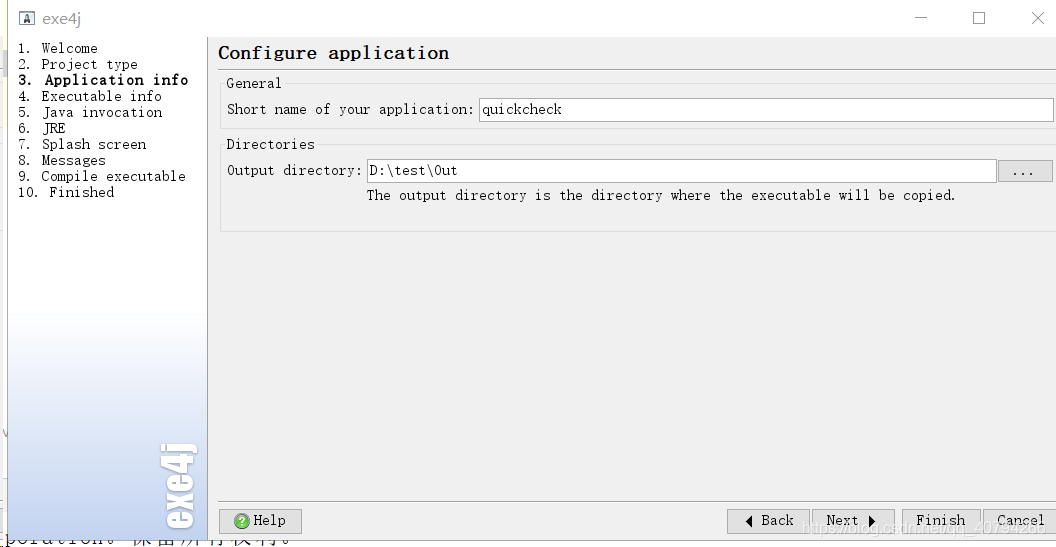
Task: Advance with the Next button
Action: (853, 521)
